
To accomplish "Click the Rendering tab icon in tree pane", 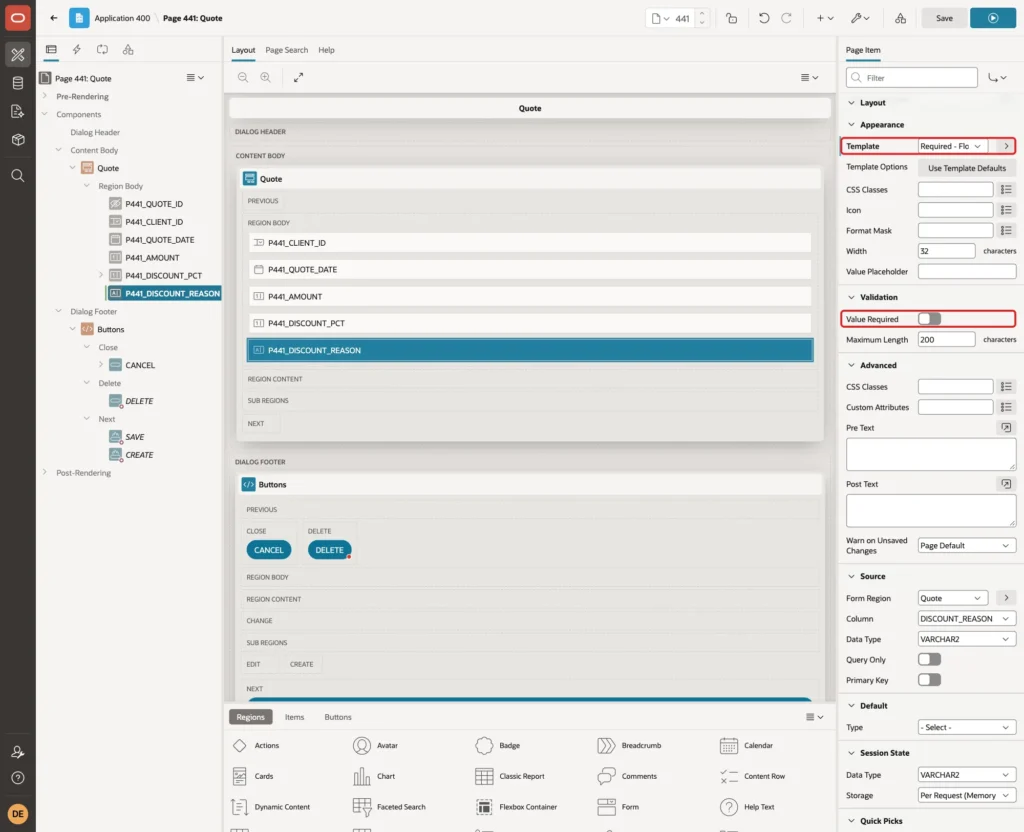I will (x=51, y=50).
